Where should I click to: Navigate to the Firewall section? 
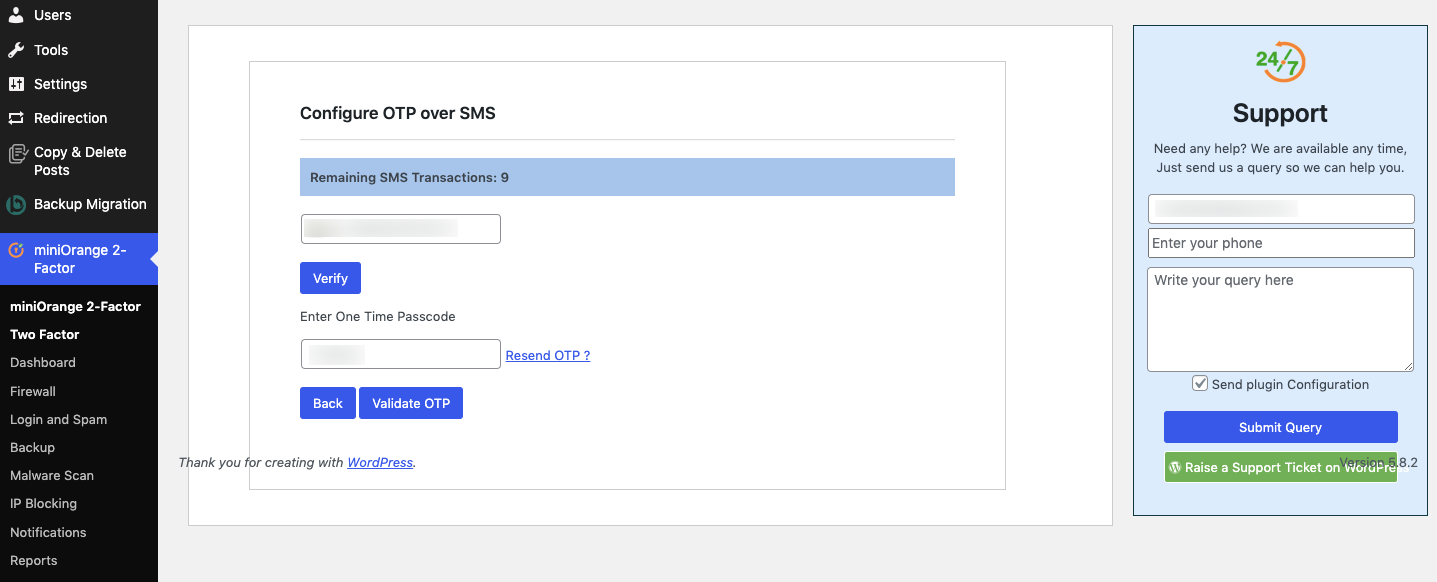tap(32, 391)
